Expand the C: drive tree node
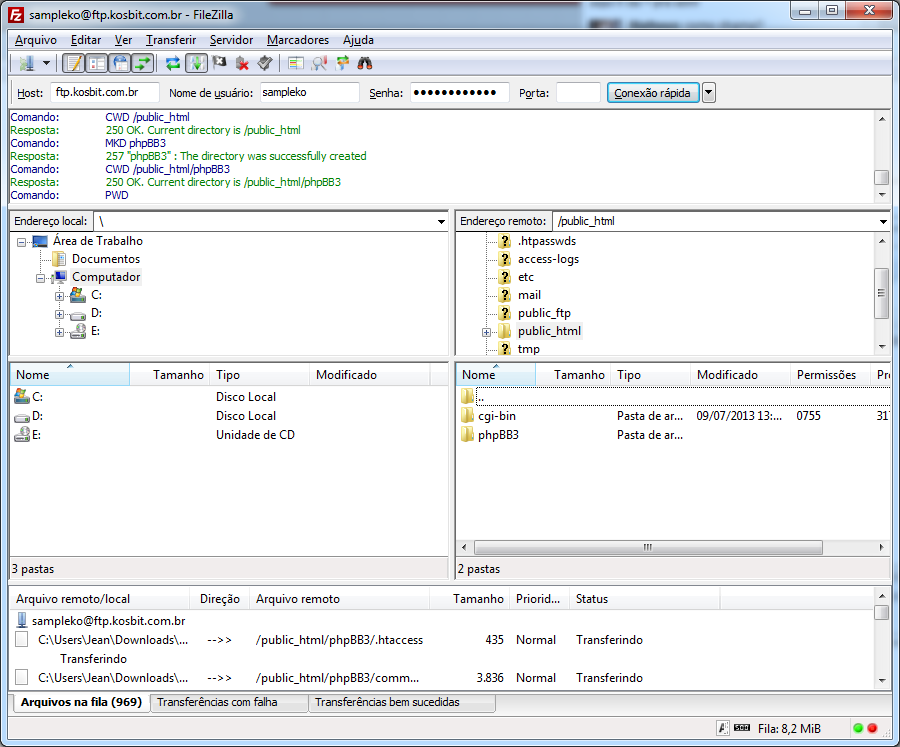The image size is (900, 747). click(x=59, y=296)
